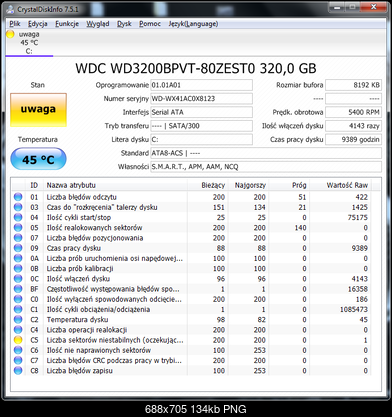The image size is (392, 417).
Task: Click the blue status icon for attribute 05
Action: pyautogui.click(x=18, y=228)
